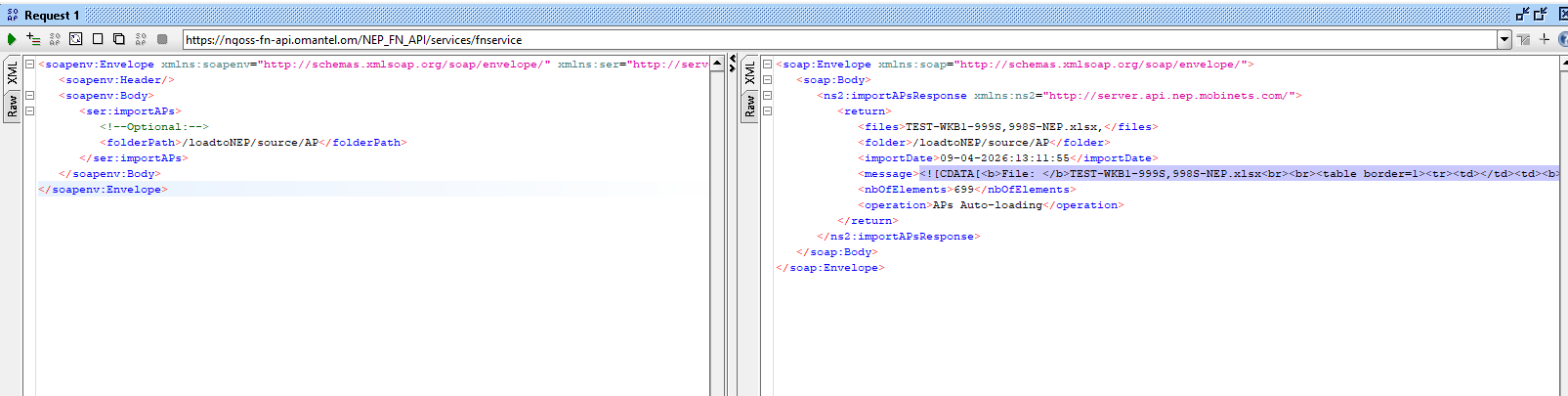Add this request to a TestCase
The width and height of the screenshot is (1568, 396).
coord(33,39)
